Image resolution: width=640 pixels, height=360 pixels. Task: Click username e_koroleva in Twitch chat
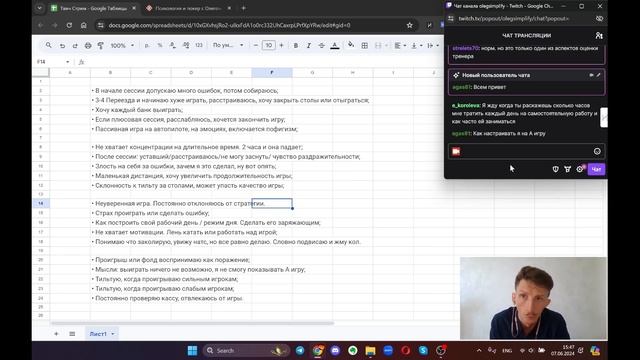click(465, 105)
